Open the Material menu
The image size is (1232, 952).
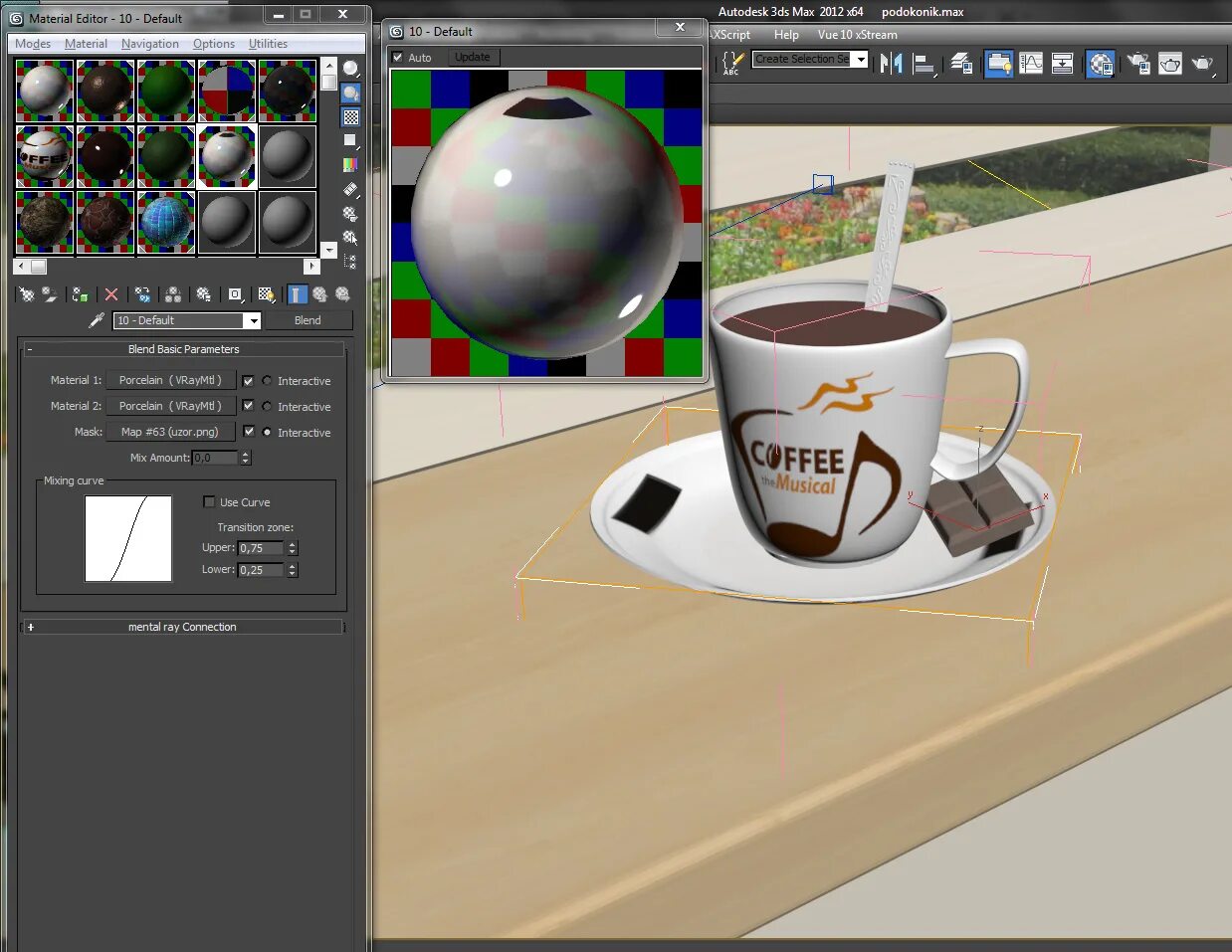[86, 44]
